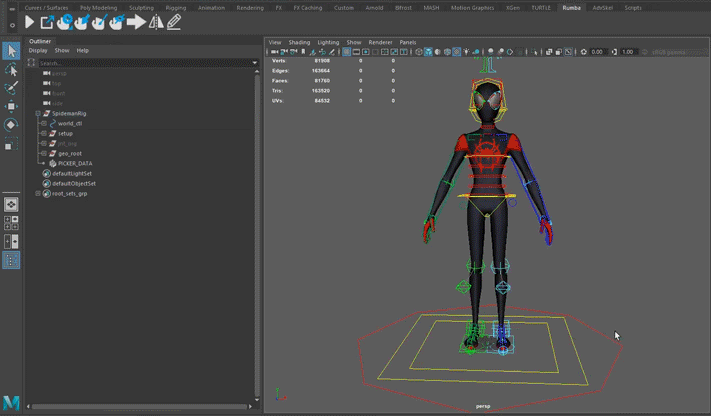Select the top camera in Outliner

(57, 83)
